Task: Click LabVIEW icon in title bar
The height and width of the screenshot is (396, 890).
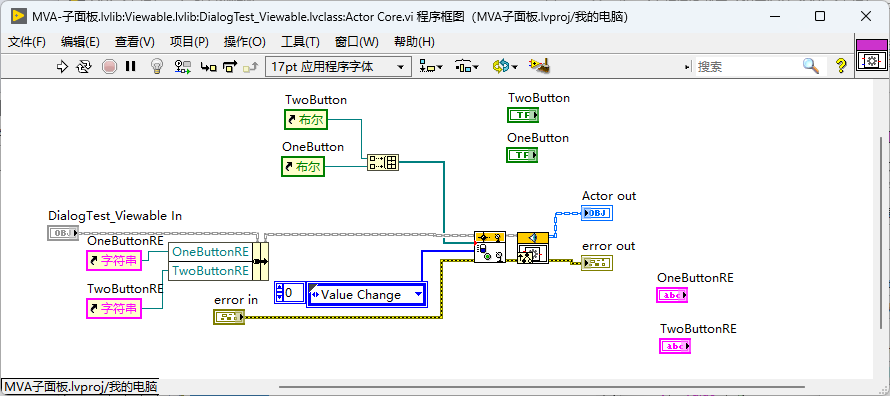Action: click(x=18, y=16)
